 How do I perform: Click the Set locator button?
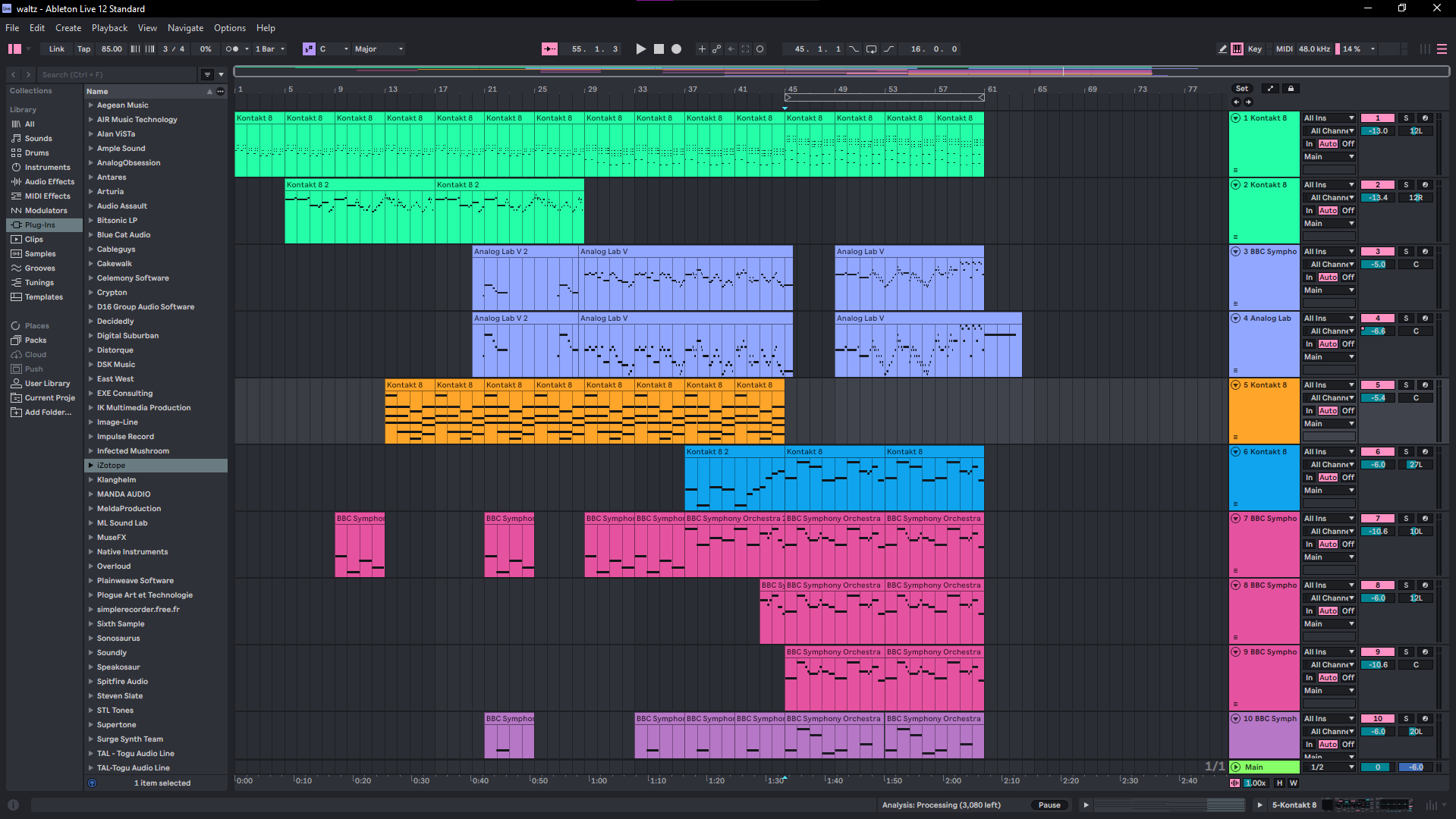[x=1241, y=89]
